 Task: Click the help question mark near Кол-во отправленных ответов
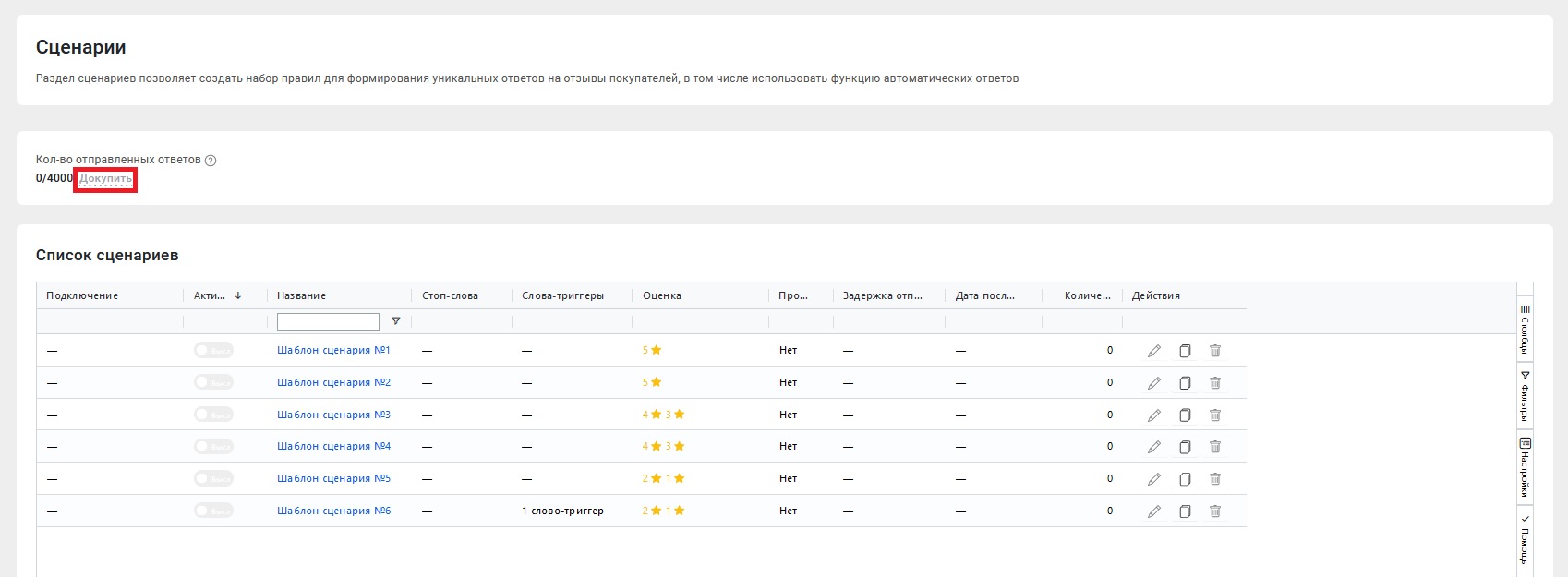211,161
